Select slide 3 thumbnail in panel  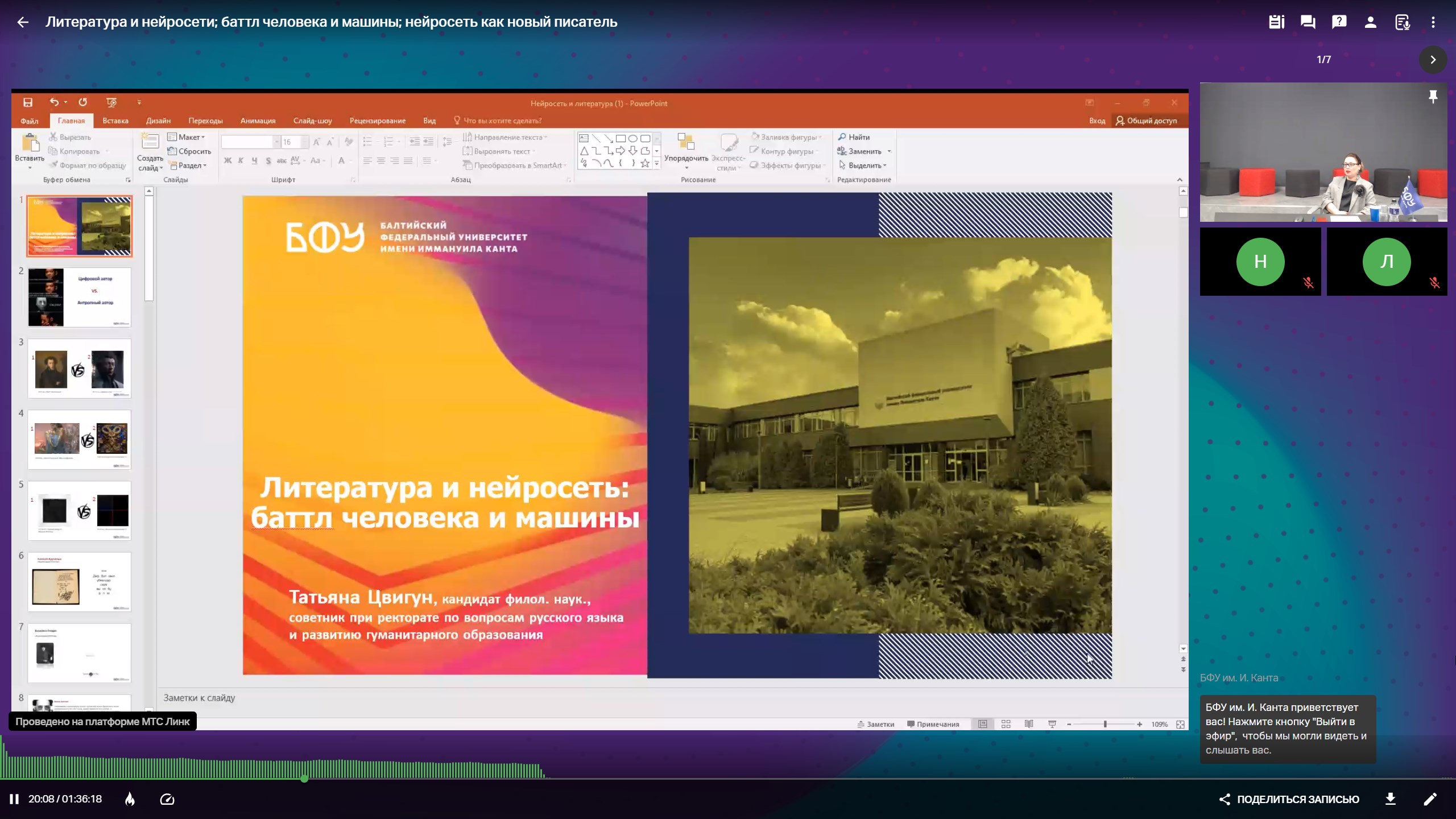pos(80,369)
